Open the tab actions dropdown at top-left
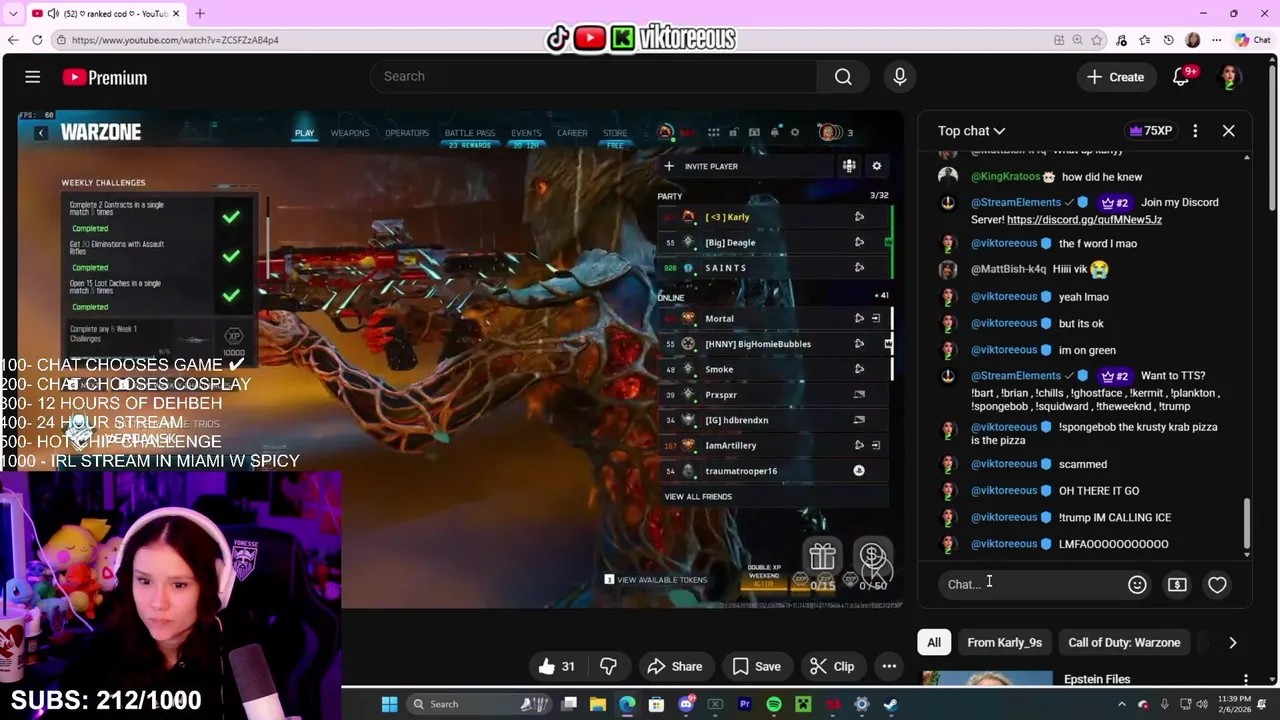This screenshot has width=1280, height=720. pos(12,13)
